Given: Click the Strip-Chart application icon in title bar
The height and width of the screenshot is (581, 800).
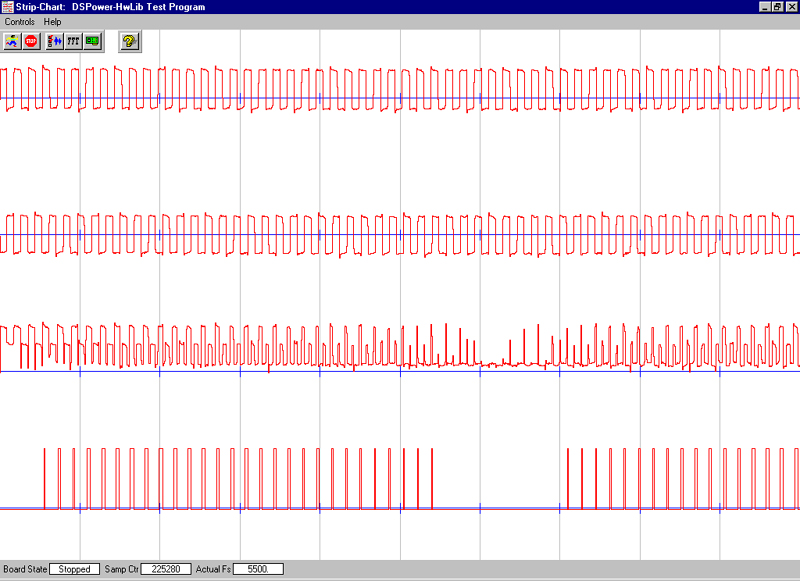Looking at the screenshot, I should (7, 7).
